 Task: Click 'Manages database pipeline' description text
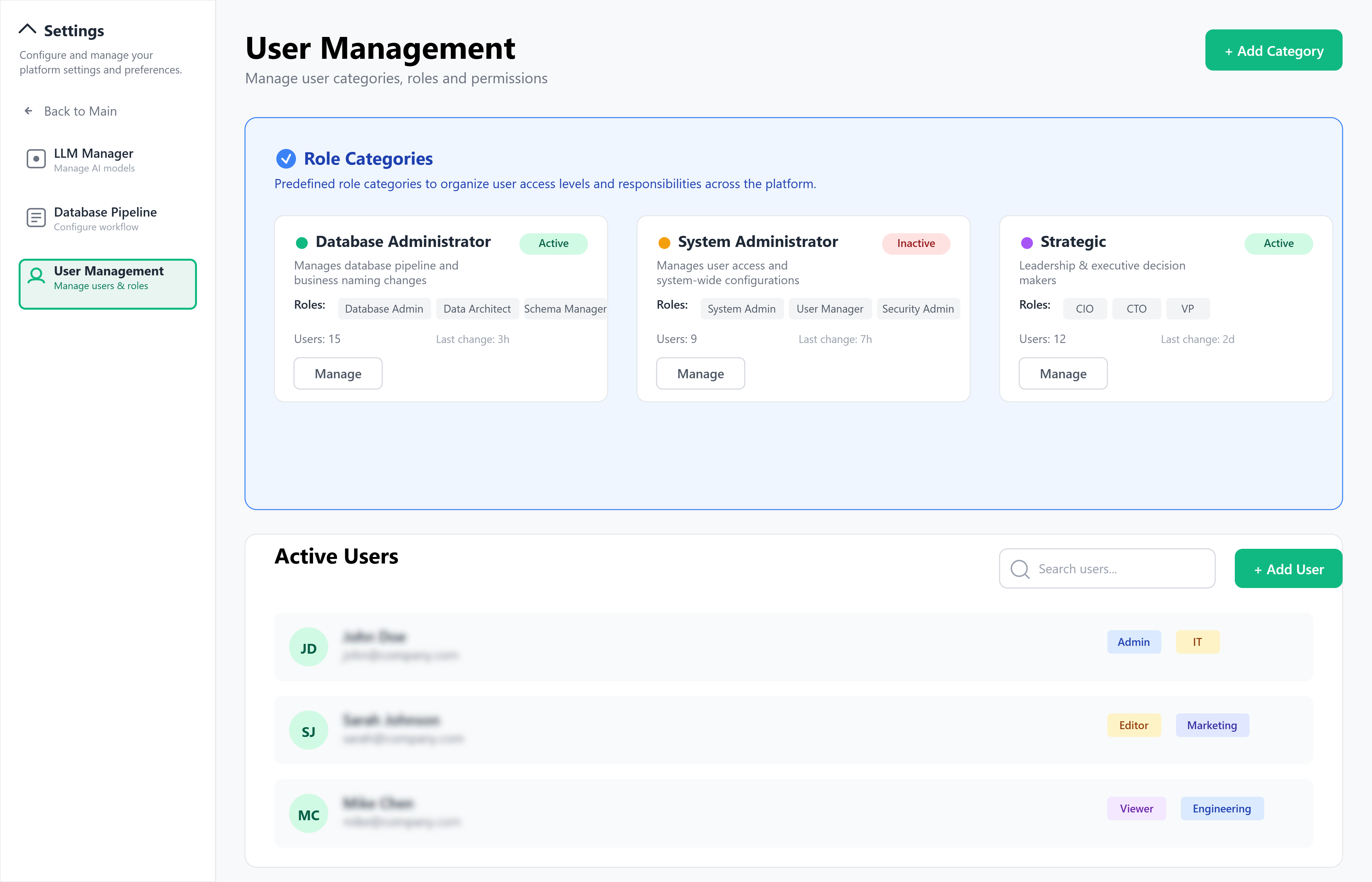pyautogui.click(x=376, y=273)
